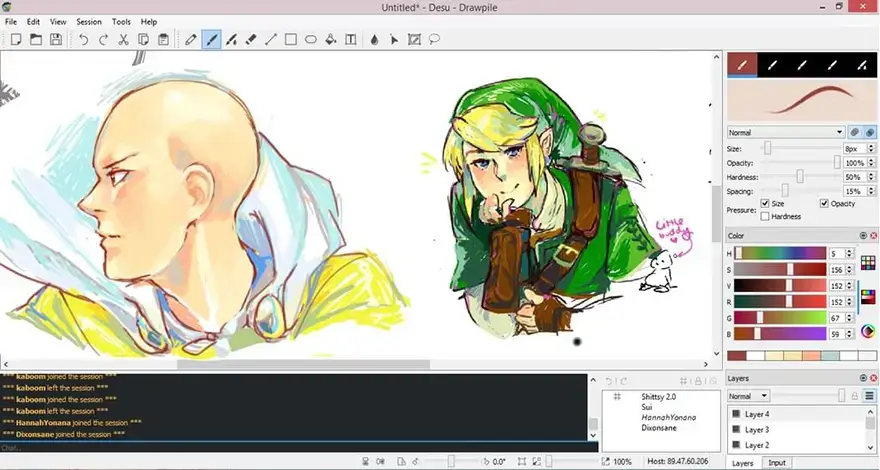Select user HannahYonana in the list
This screenshot has width=880, height=470.
pos(668,417)
